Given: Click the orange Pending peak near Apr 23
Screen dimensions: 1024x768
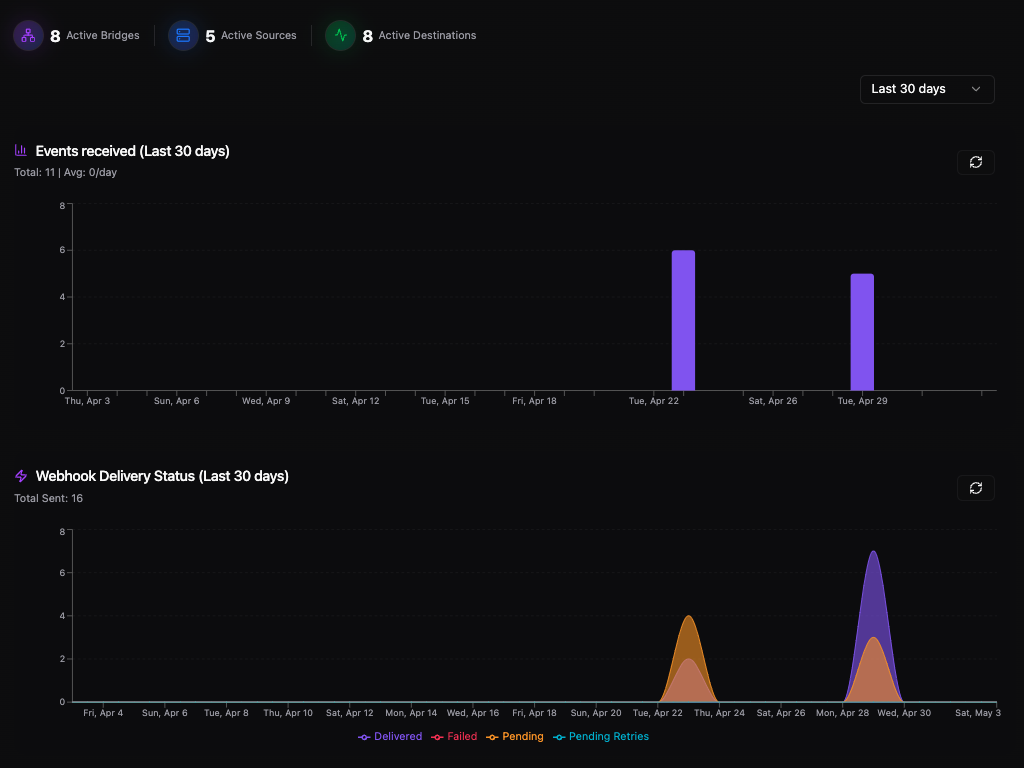Looking at the screenshot, I should pos(688,630).
